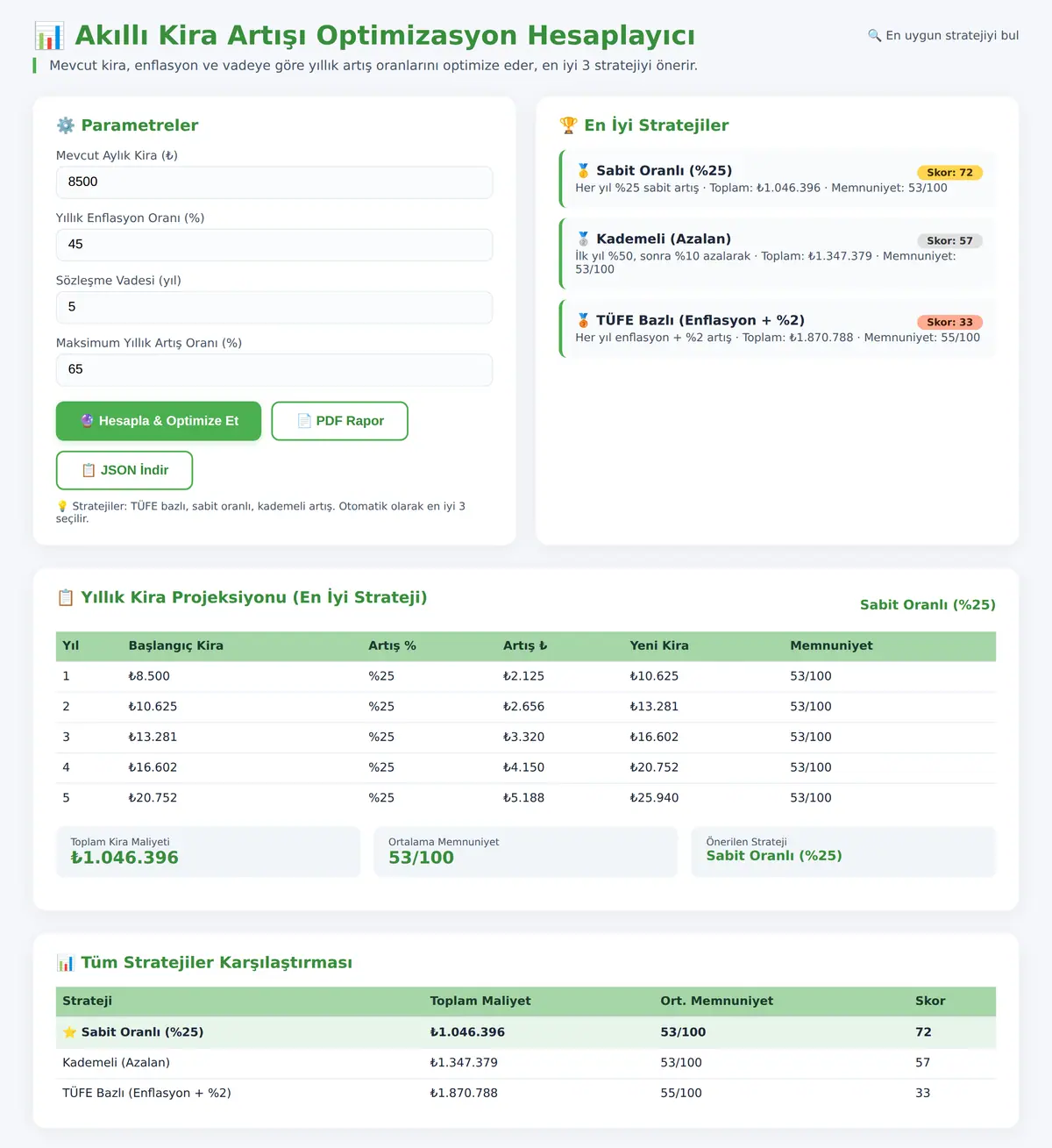Click the 'Kademeli (Azalan)' strategy card title
Screen dimensions: 1052x1148
[x=664, y=239]
